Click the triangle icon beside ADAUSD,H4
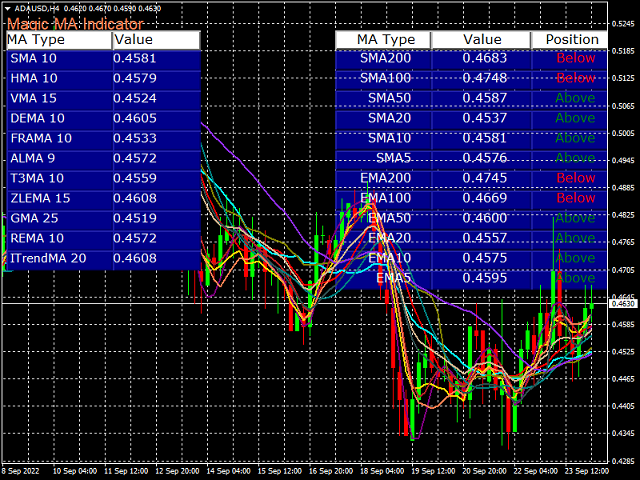The image size is (640, 480). (x=7, y=8)
